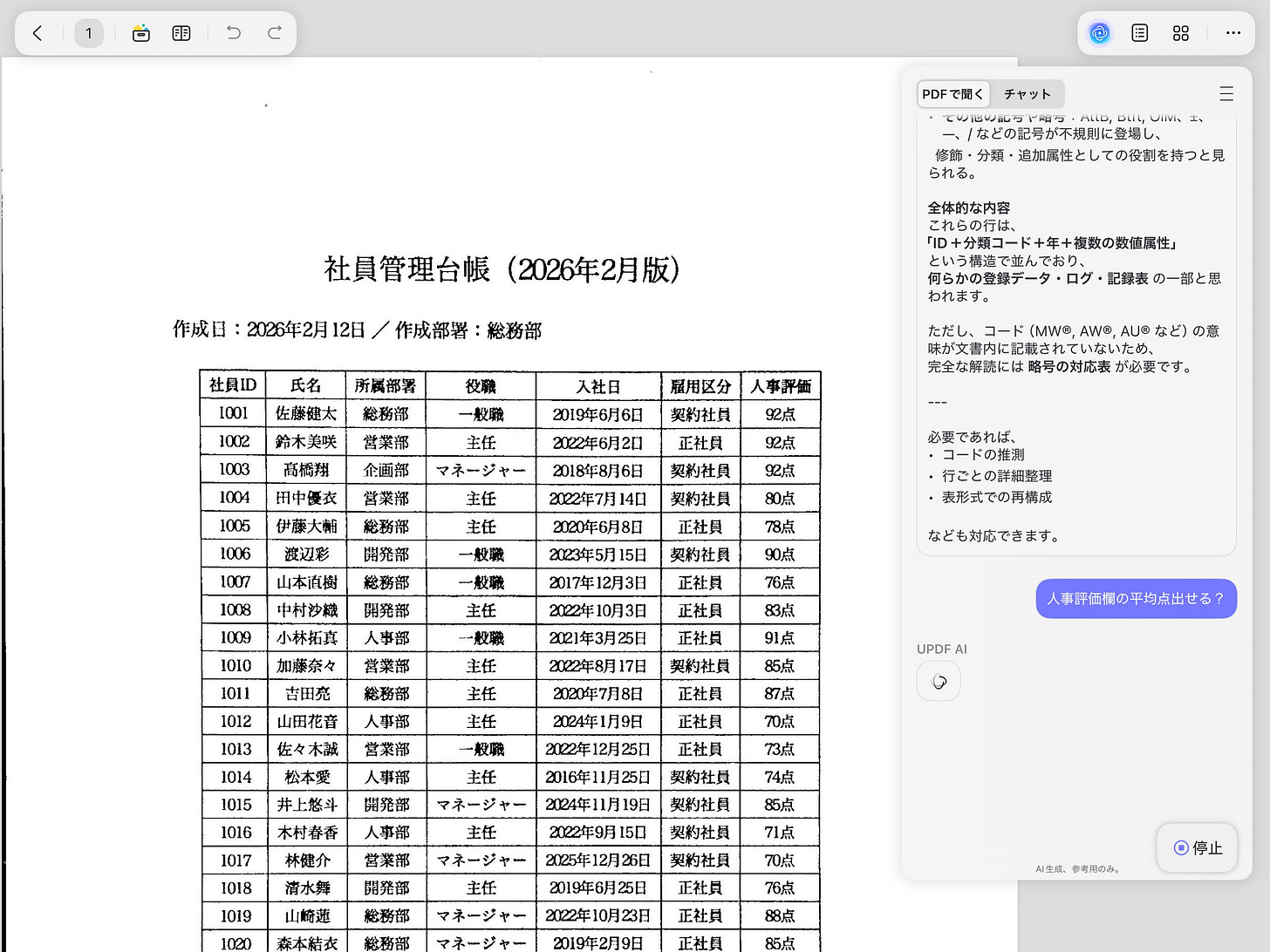Show page thumbnails with the grid icon
Image resolution: width=1270 pixels, height=952 pixels.
coord(1180,33)
